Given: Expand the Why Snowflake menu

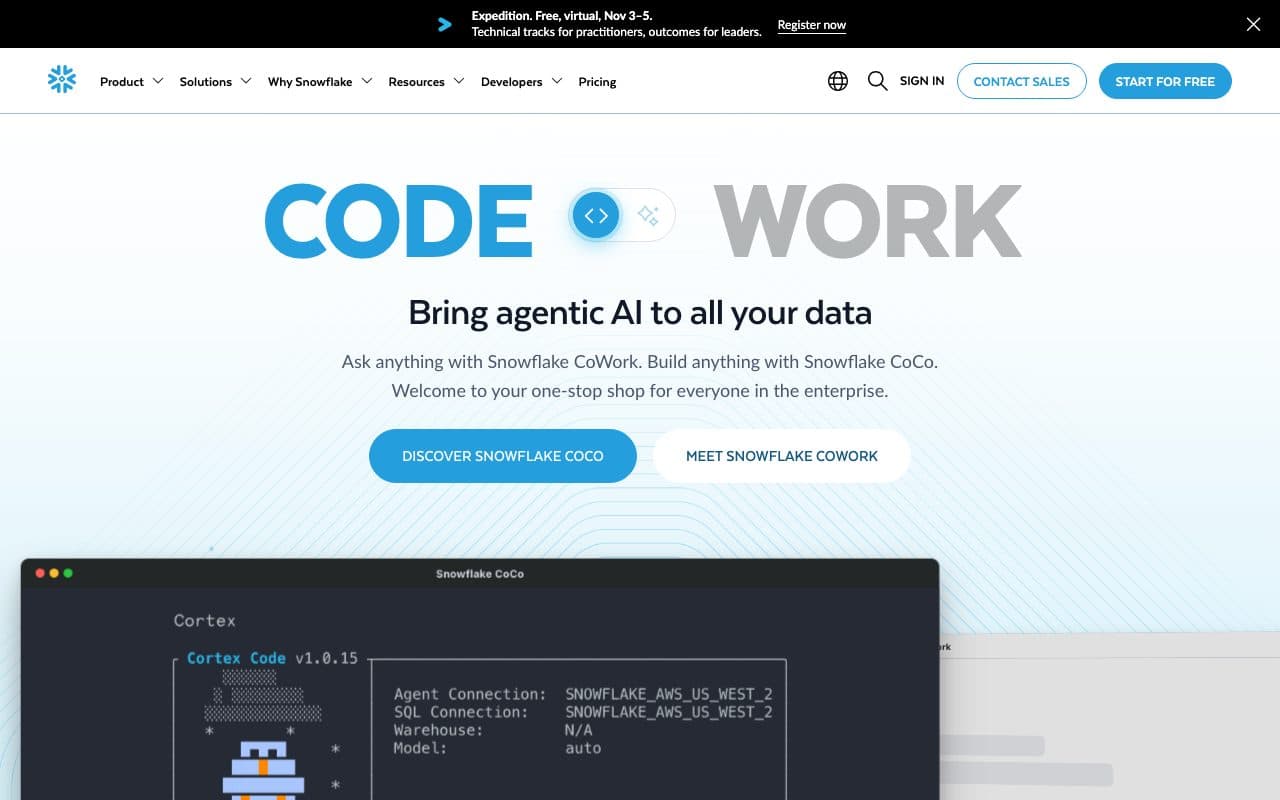Looking at the screenshot, I should click(x=320, y=81).
